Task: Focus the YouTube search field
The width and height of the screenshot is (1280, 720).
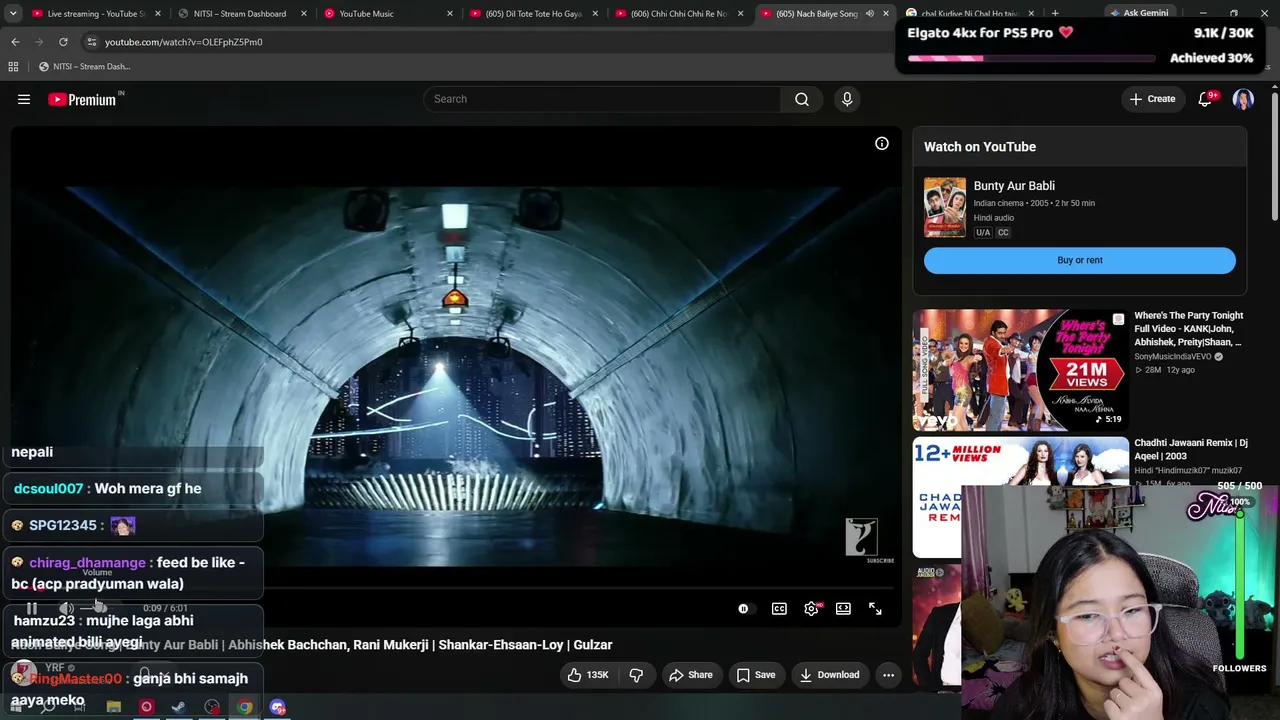Action: [602, 99]
